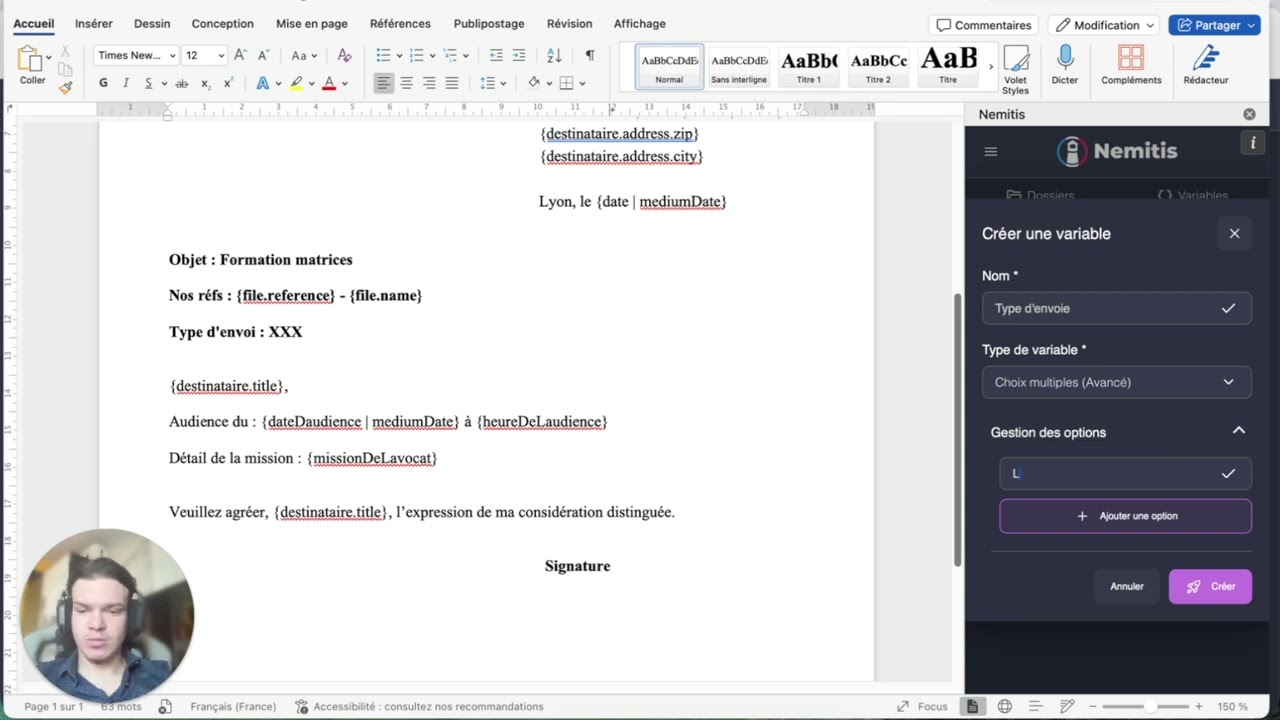The width and height of the screenshot is (1280, 720).
Task: Open the Commentaires button
Action: [984, 25]
